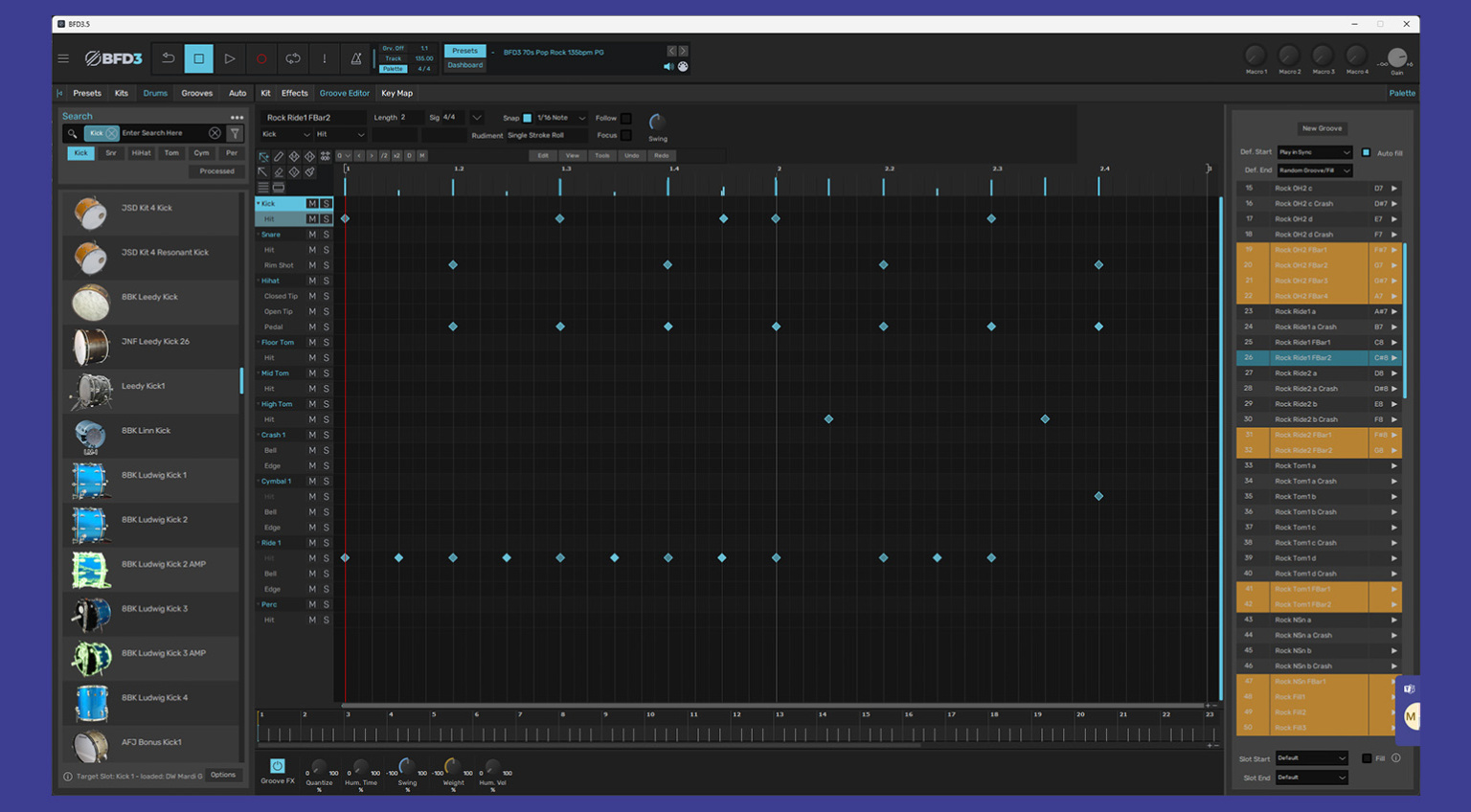Open the Slot Start 'Default' dropdown

pos(1311,757)
